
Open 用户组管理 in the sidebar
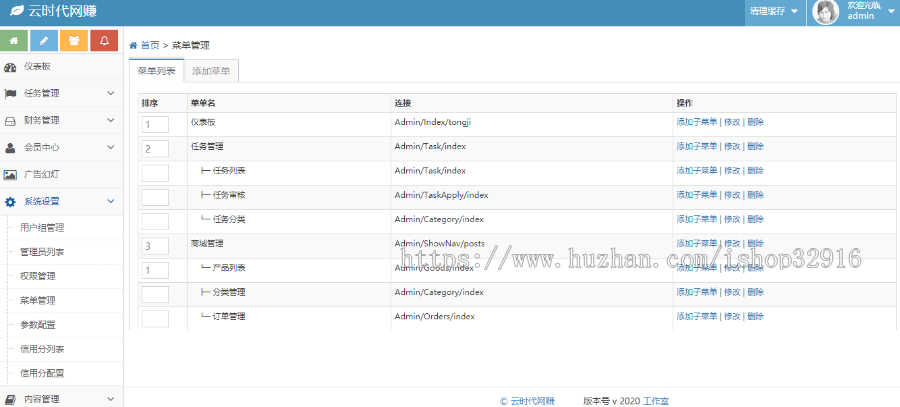click(x=42, y=228)
